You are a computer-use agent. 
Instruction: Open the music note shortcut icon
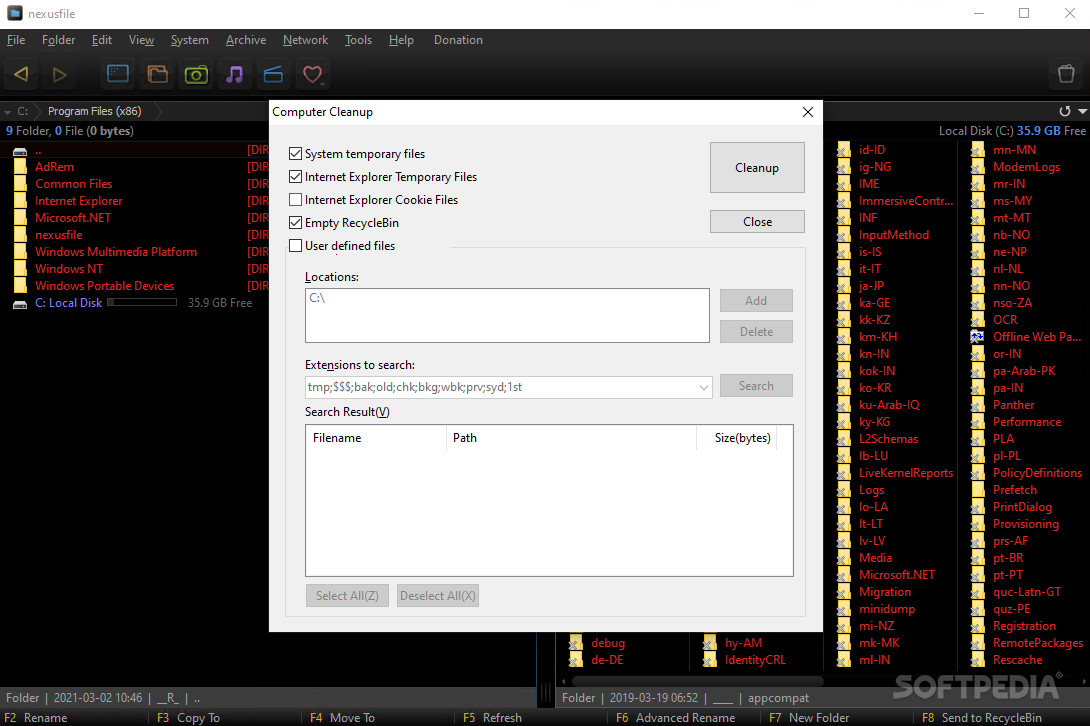235,74
